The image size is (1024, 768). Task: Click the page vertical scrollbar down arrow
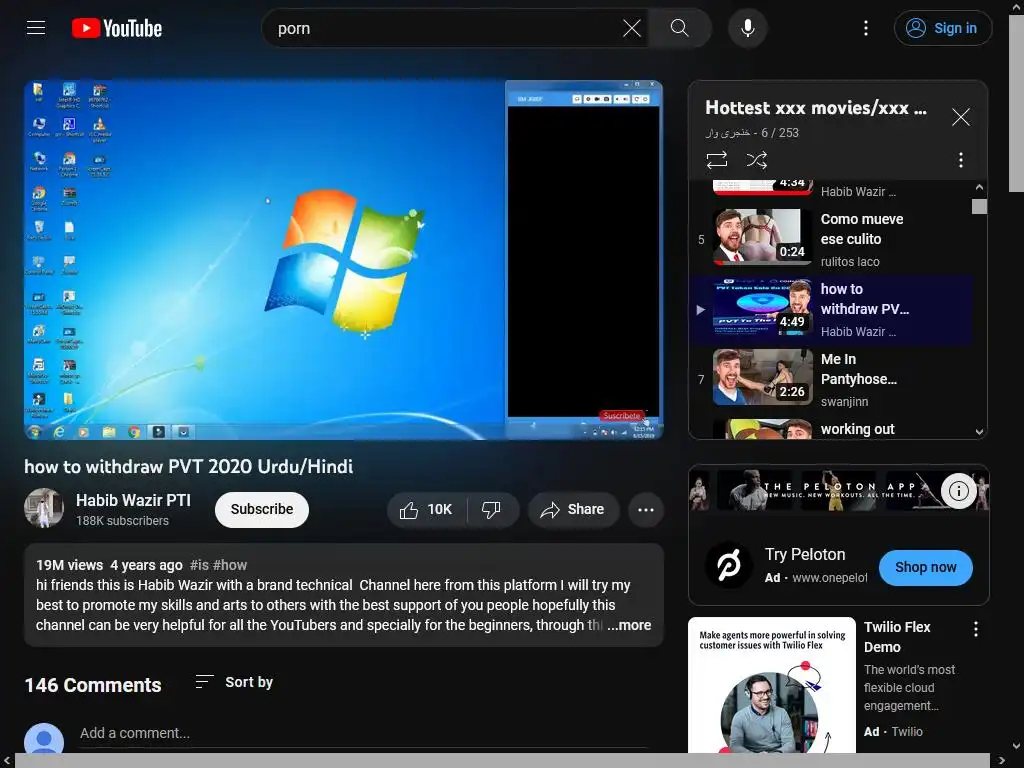(x=1016, y=746)
